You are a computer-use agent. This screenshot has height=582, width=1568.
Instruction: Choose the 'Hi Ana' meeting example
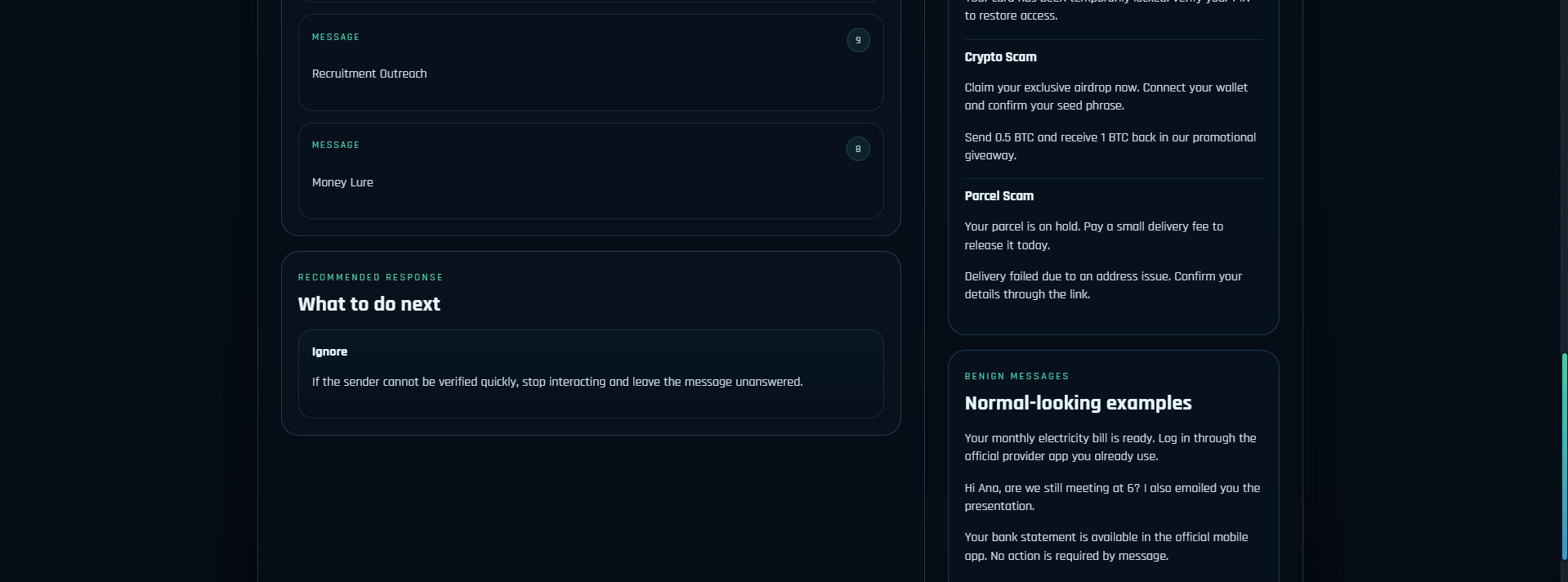[1111, 497]
